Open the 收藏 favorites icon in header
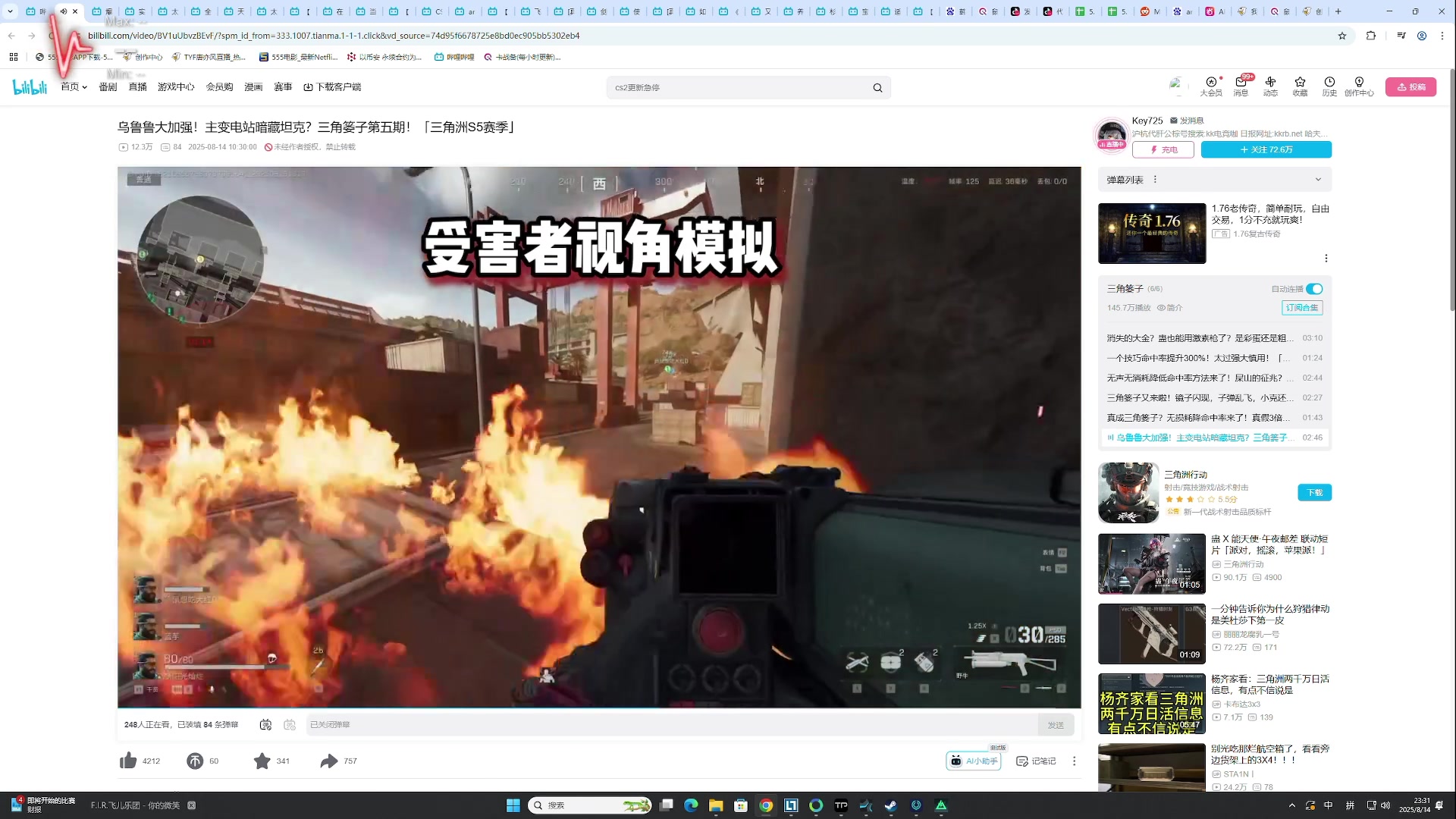This screenshot has width=1456, height=819. point(1300,86)
